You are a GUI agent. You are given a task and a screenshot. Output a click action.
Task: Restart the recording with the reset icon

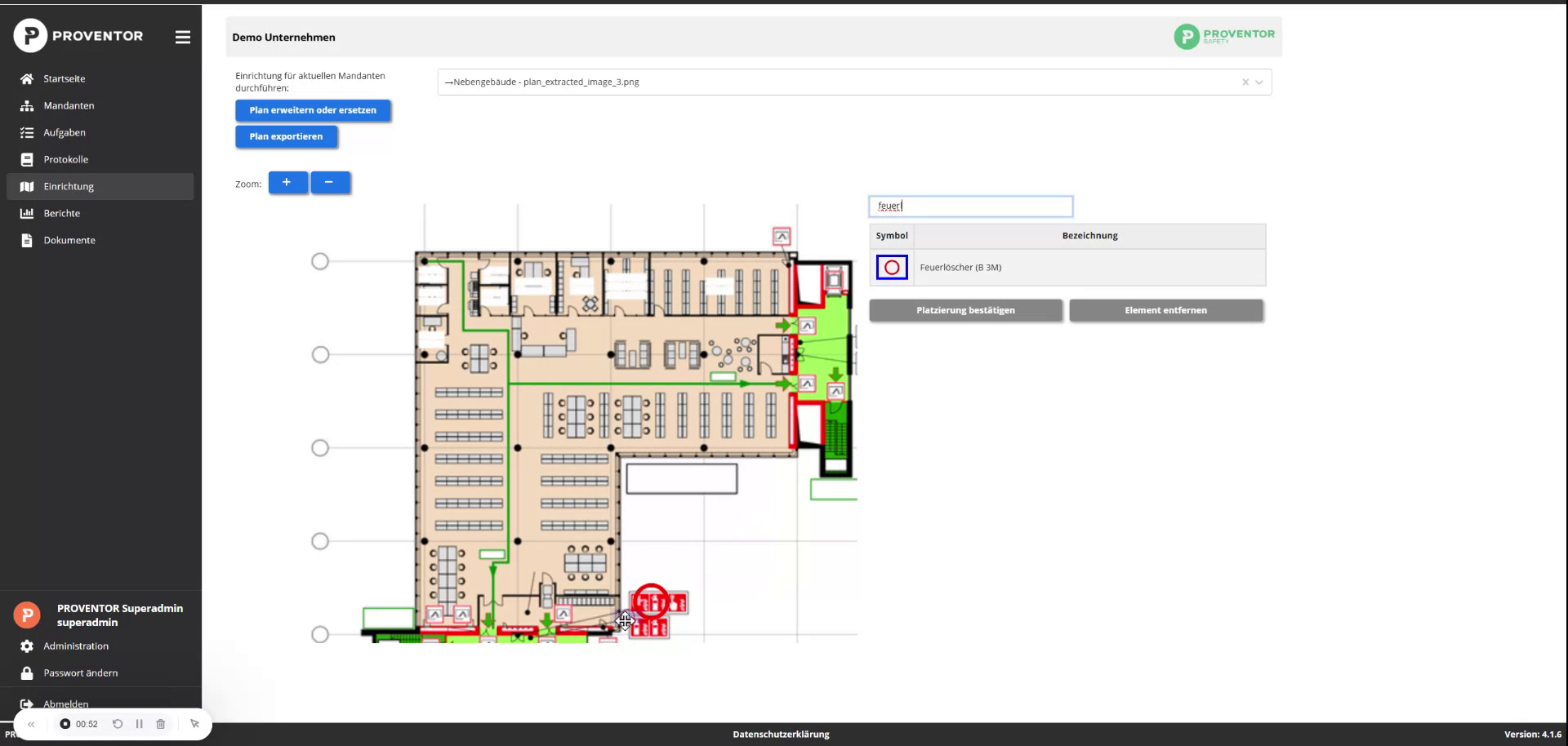[117, 723]
